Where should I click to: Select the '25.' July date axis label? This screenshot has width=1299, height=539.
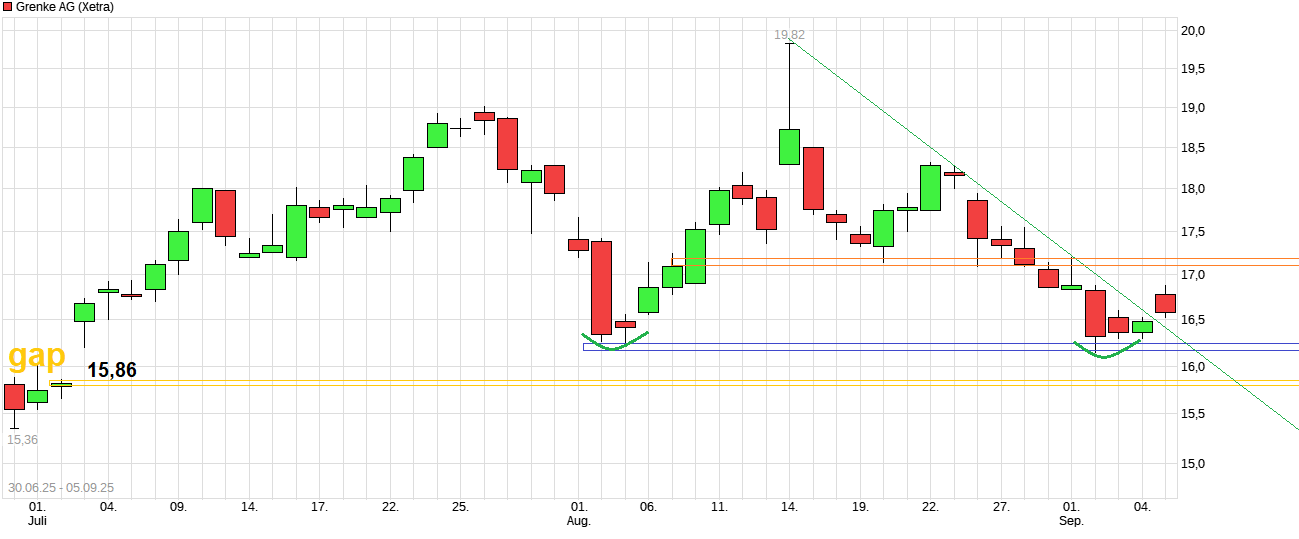tap(460, 507)
